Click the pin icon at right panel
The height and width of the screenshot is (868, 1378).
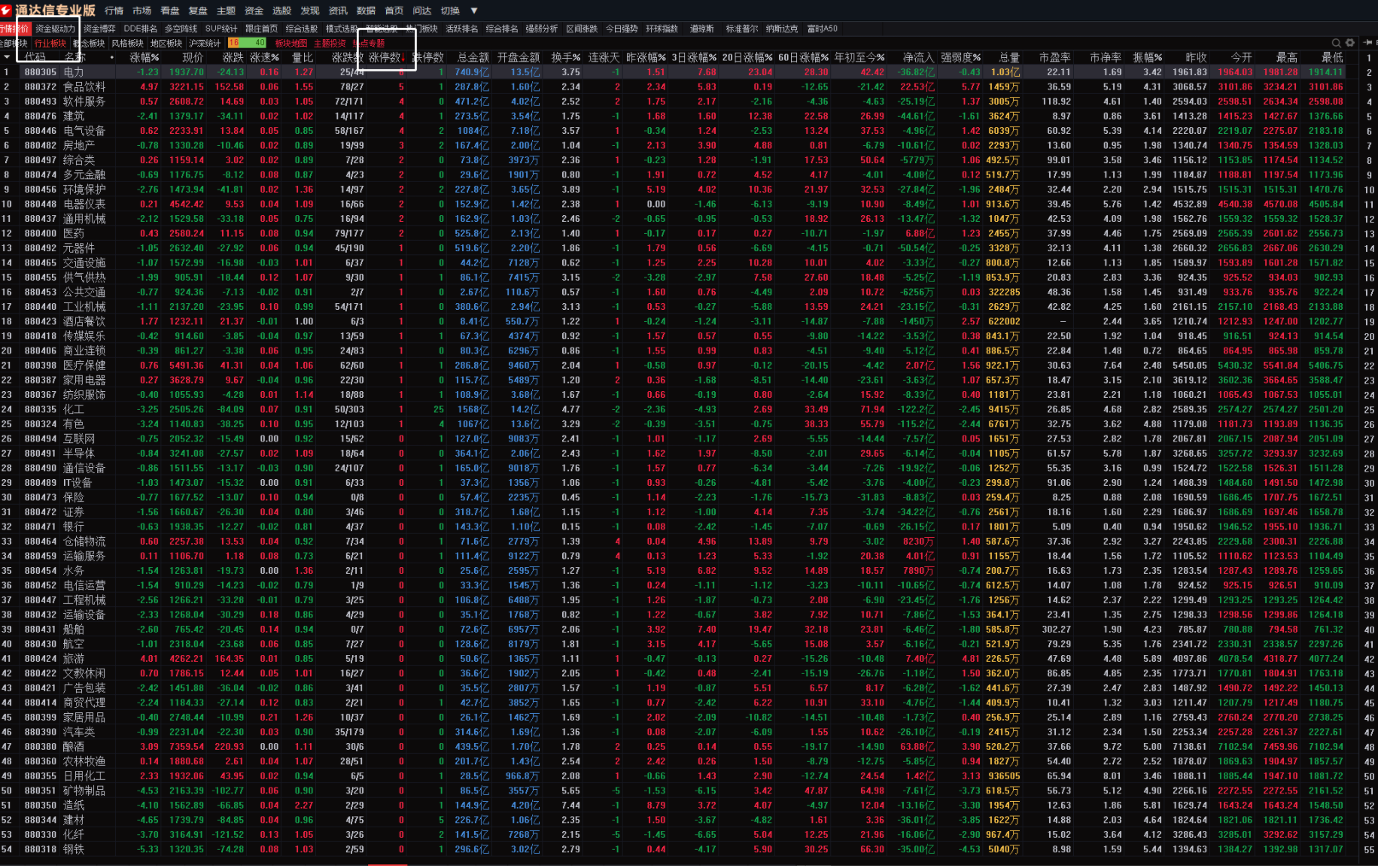click(x=1369, y=43)
